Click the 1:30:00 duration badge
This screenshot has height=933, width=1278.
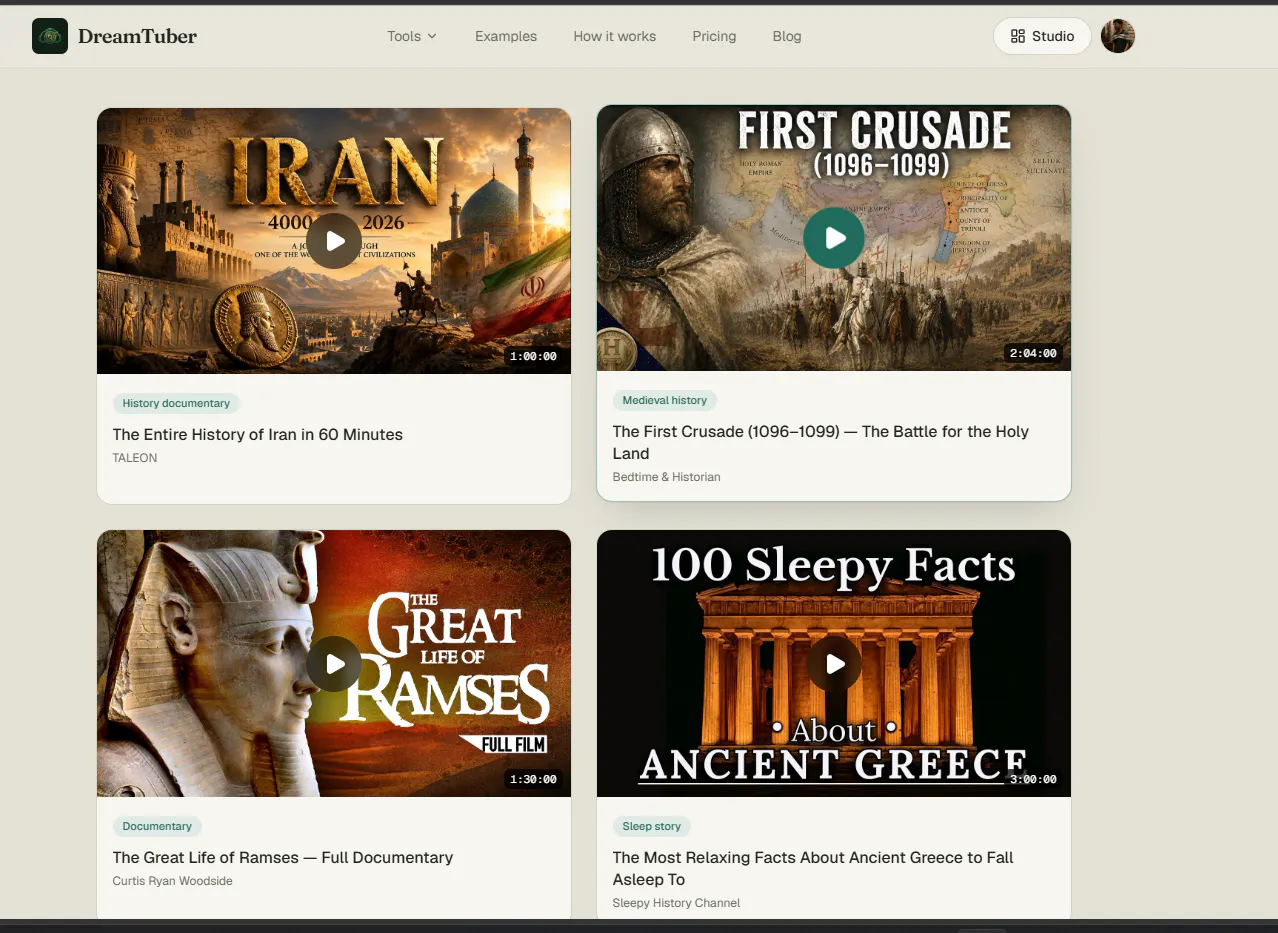[x=533, y=779]
